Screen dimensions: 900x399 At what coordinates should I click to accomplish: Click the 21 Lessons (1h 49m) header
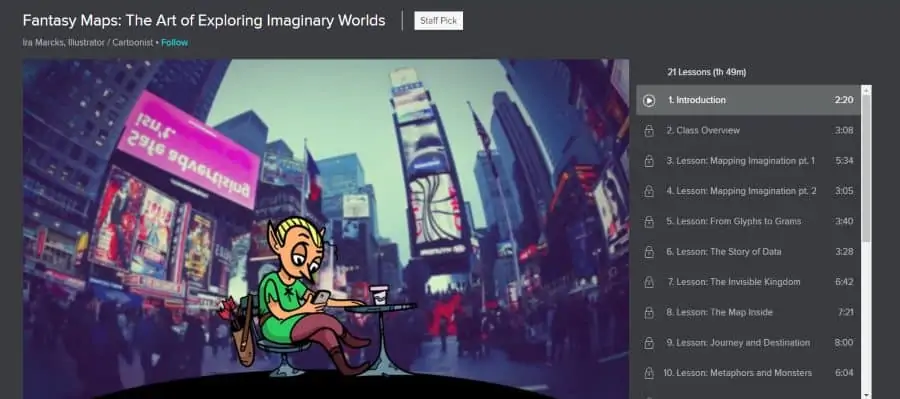tap(707, 72)
